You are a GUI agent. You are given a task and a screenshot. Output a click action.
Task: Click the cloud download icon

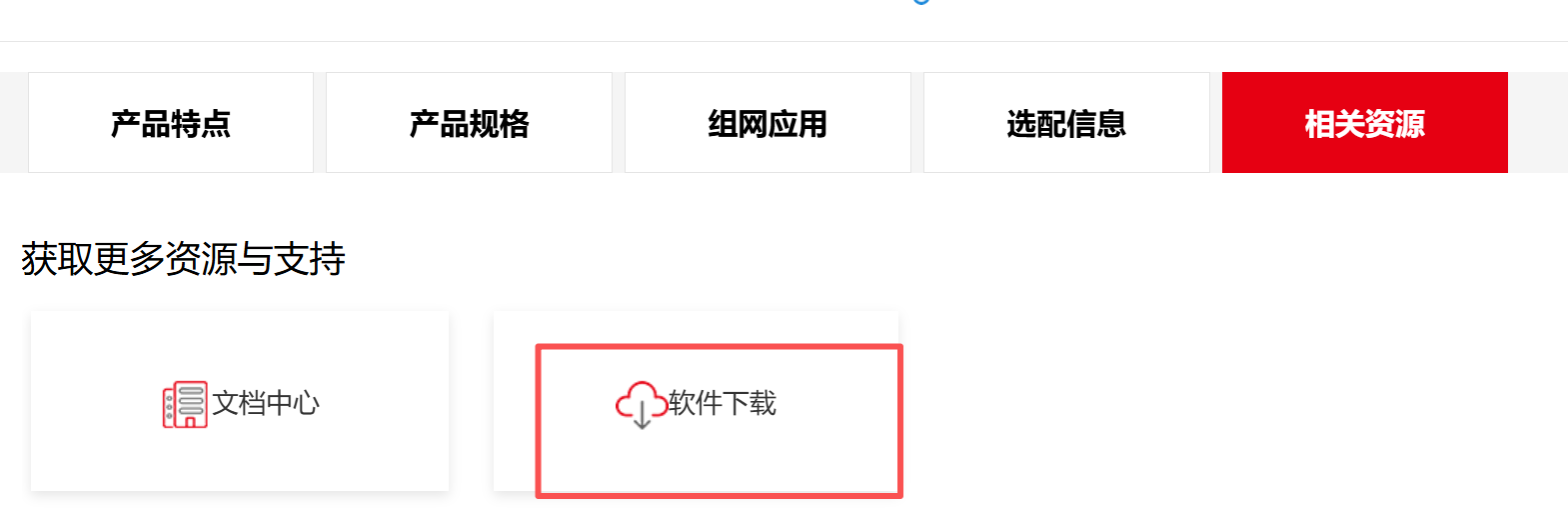point(641,404)
